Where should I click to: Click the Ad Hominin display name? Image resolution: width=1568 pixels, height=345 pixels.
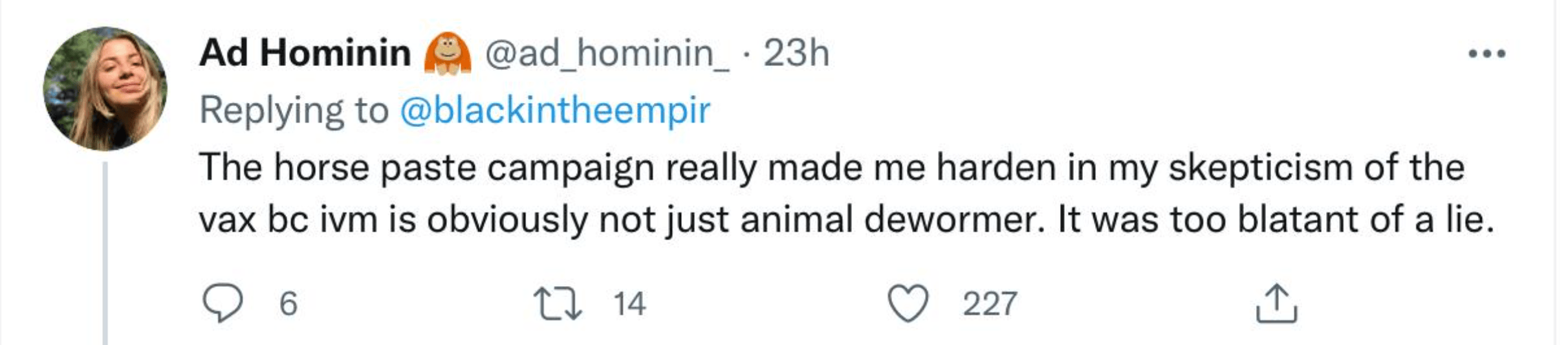click(305, 52)
